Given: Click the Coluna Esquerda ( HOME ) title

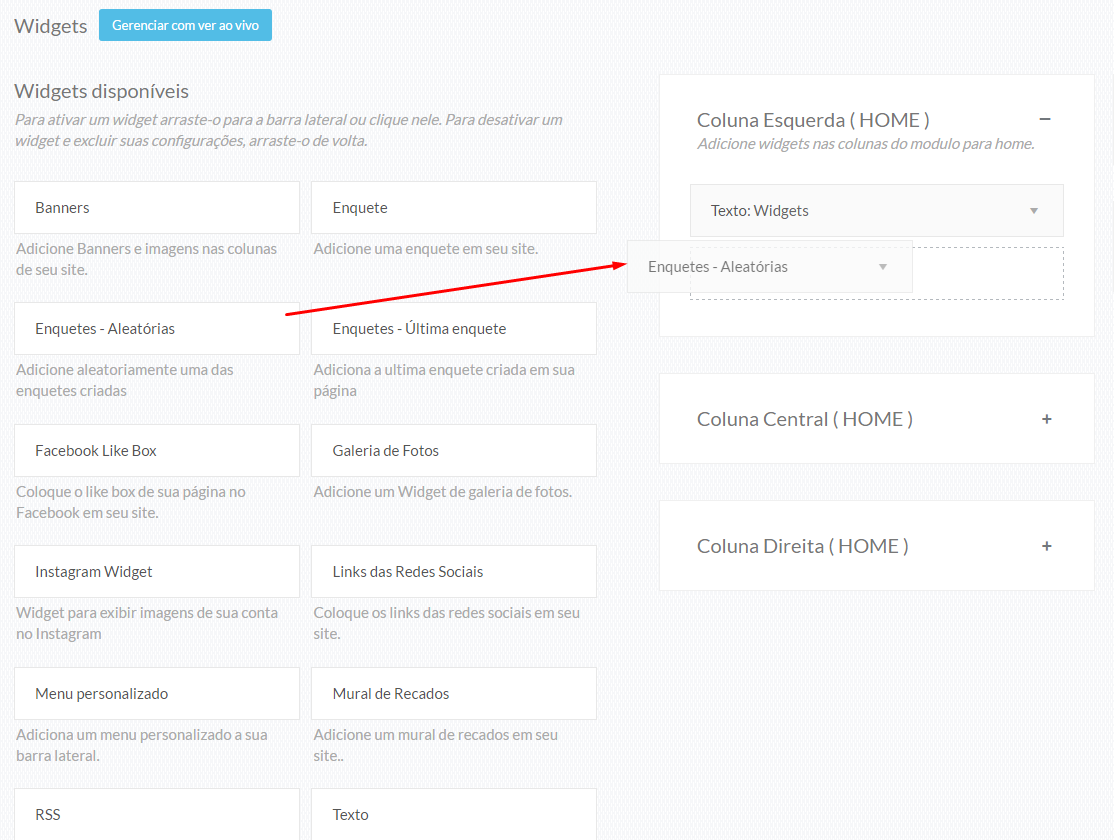Looking at the screenshot, I should pyautogui.click(x=813, y=120).
